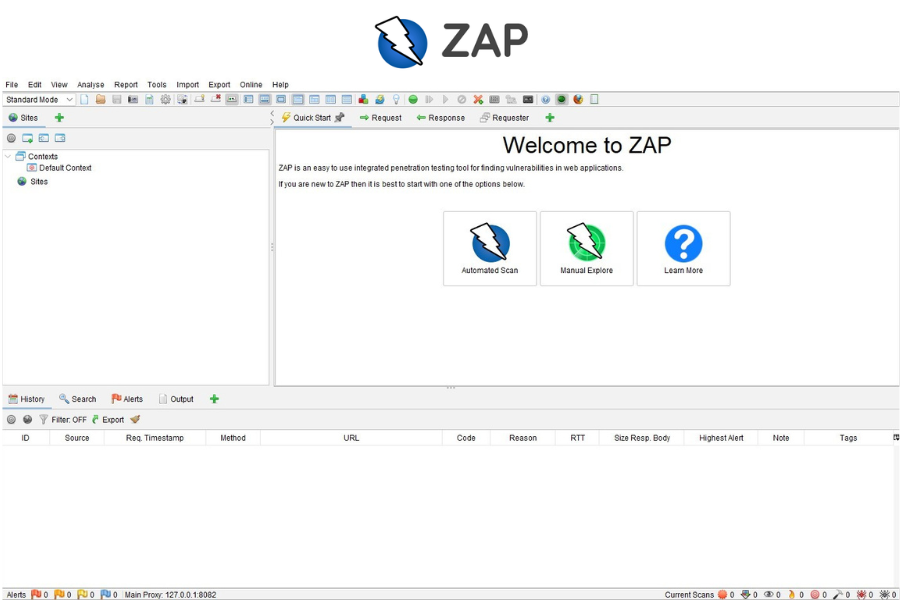This screenshot has height=600, width=900.
Task: Show the Output tab
Action: (x=176, y=399)
